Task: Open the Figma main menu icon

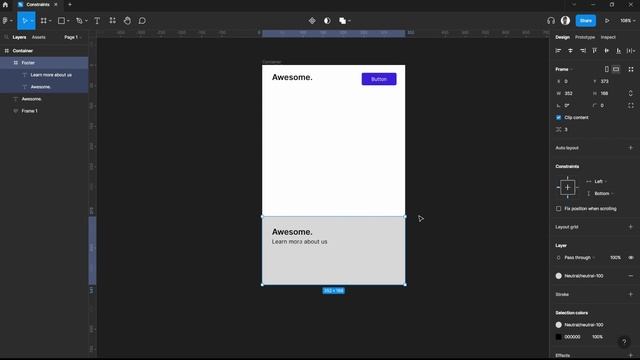Action: click(5, 20)
